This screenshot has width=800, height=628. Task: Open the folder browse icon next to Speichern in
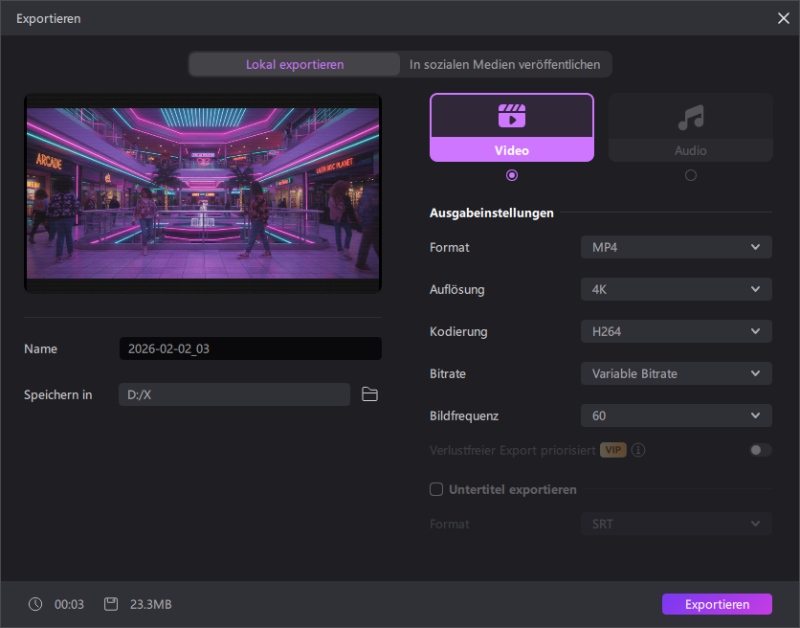(x=370, y=395)
